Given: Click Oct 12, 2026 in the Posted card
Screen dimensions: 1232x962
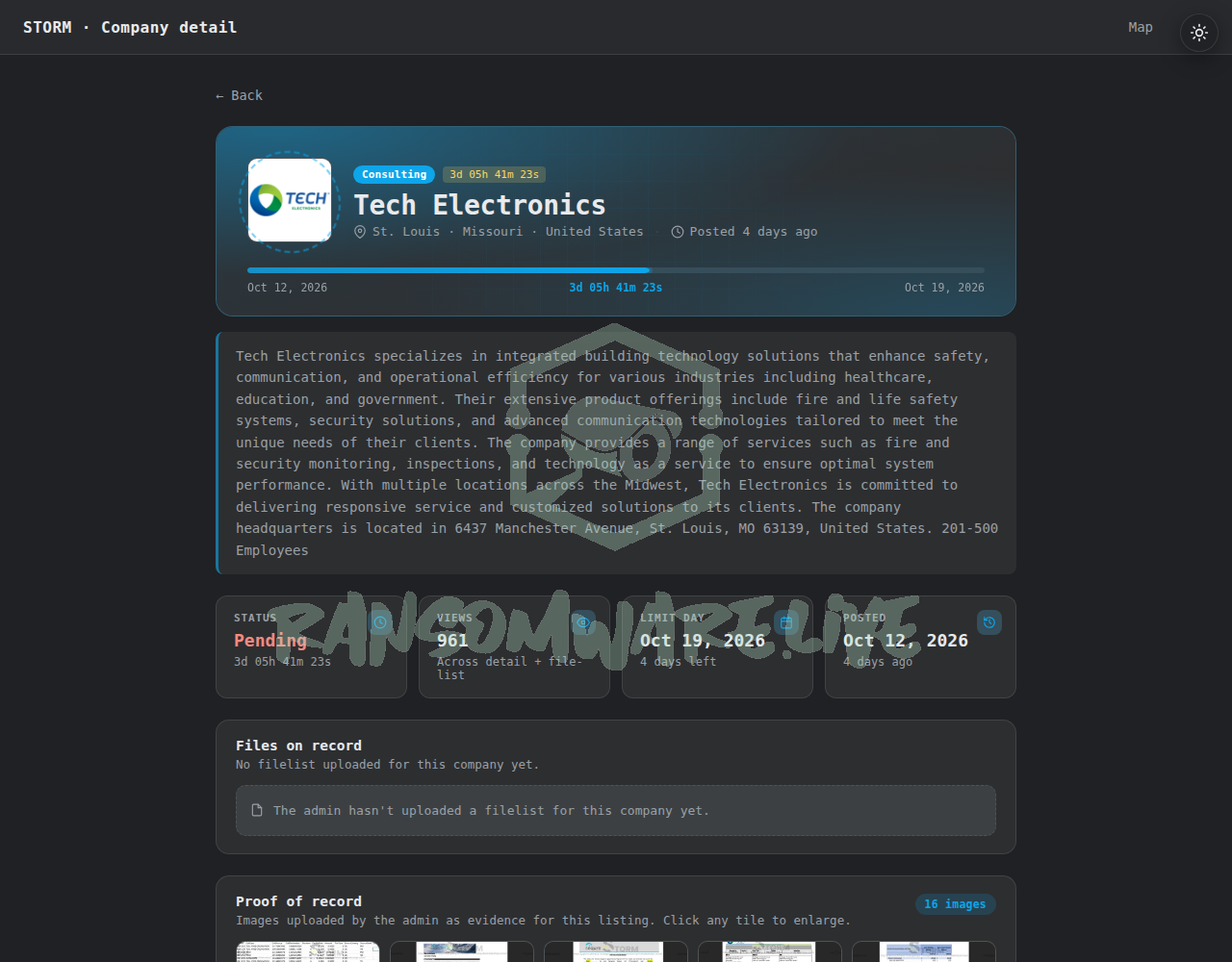Looking at the screenshot, I should (x=906, y=641).
